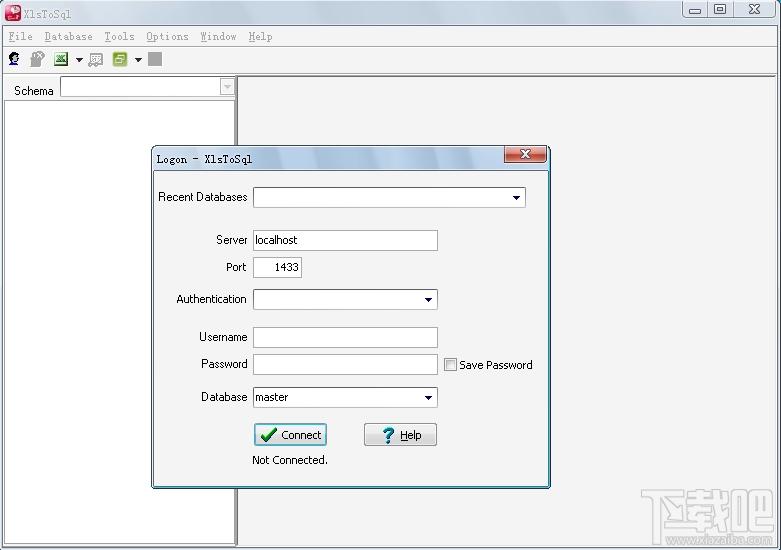Open the arrow beside the green windows icon
Image resolution: width=781 pixels, height=550 pixels.
138,60
